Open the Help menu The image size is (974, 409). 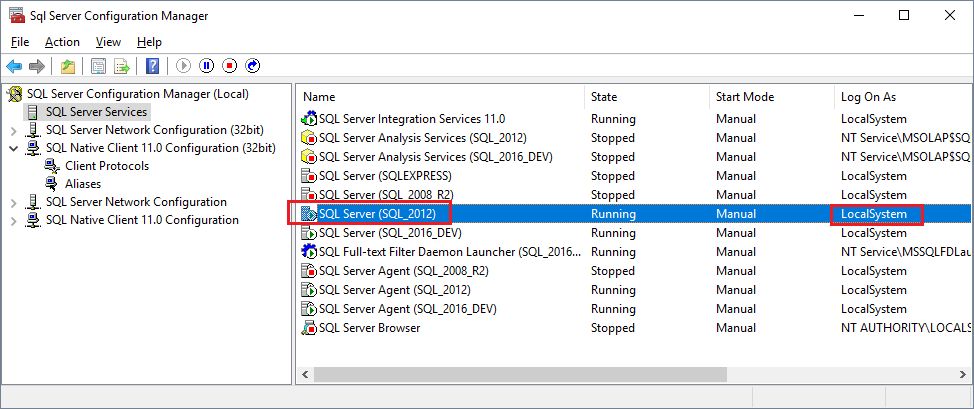[x=149, y=42]
